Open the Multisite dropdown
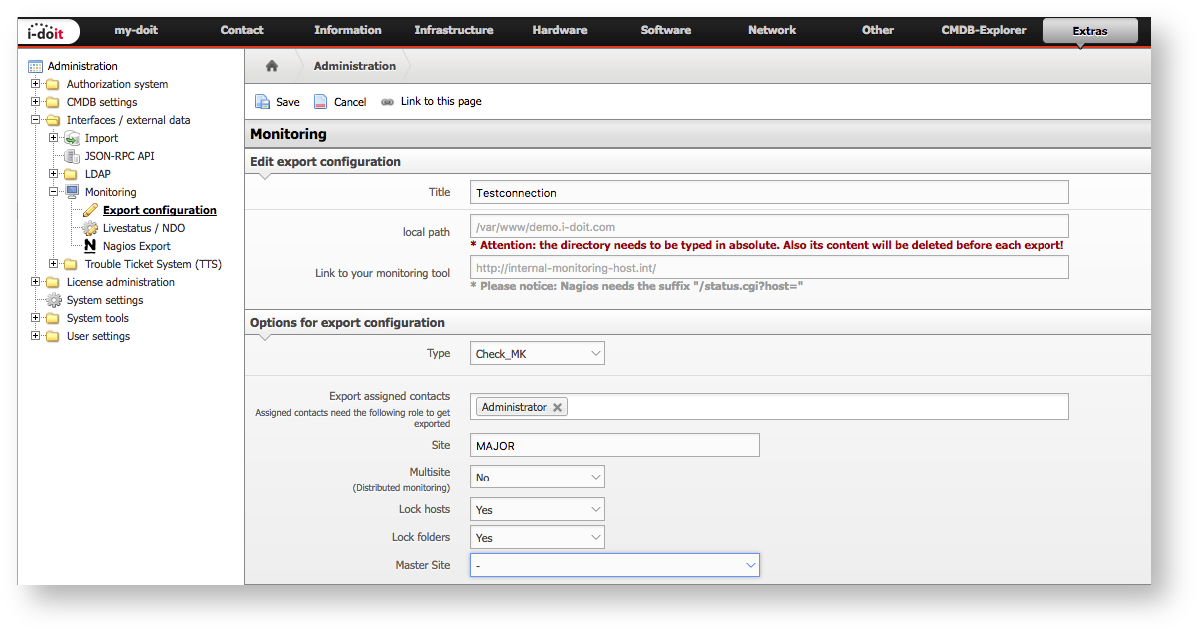Viewport: 1199px width, 633px height. pos(537,477)
